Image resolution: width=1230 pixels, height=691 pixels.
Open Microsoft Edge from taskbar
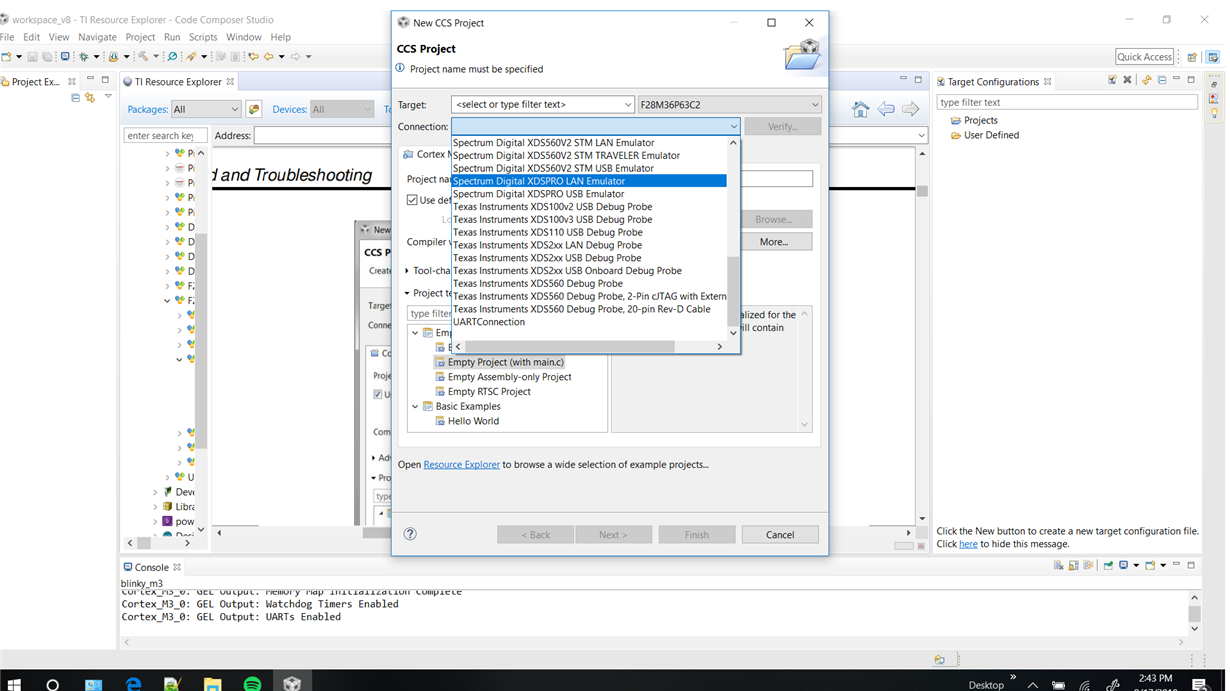coord(133,684)
